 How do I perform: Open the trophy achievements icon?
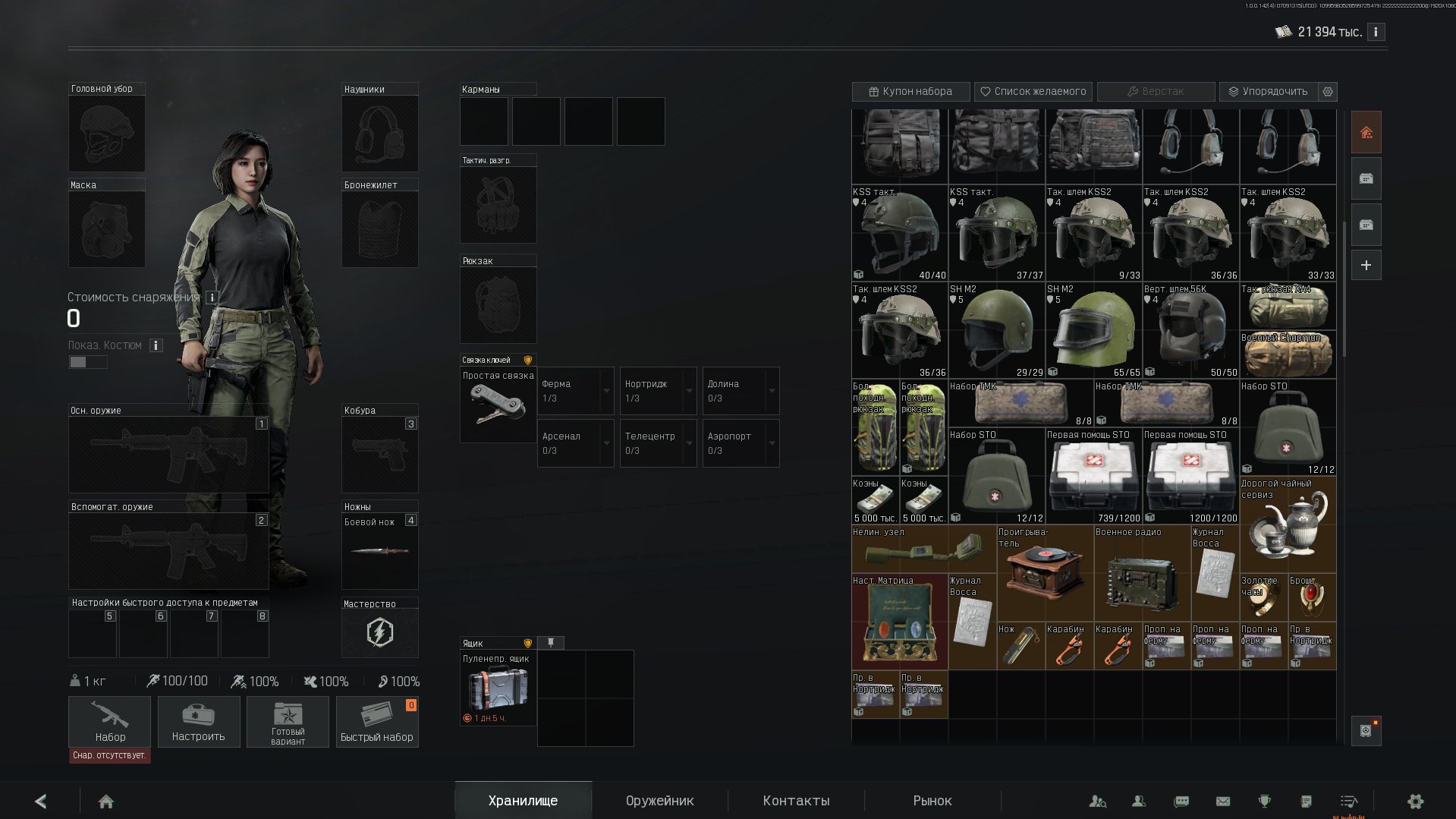1264,801
